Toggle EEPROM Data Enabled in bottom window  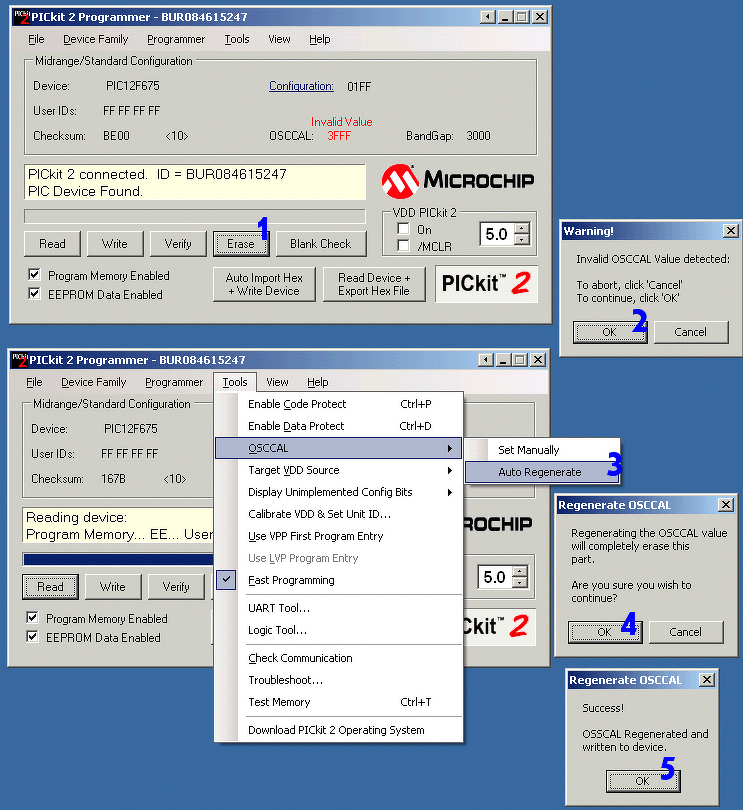(32, 637)
